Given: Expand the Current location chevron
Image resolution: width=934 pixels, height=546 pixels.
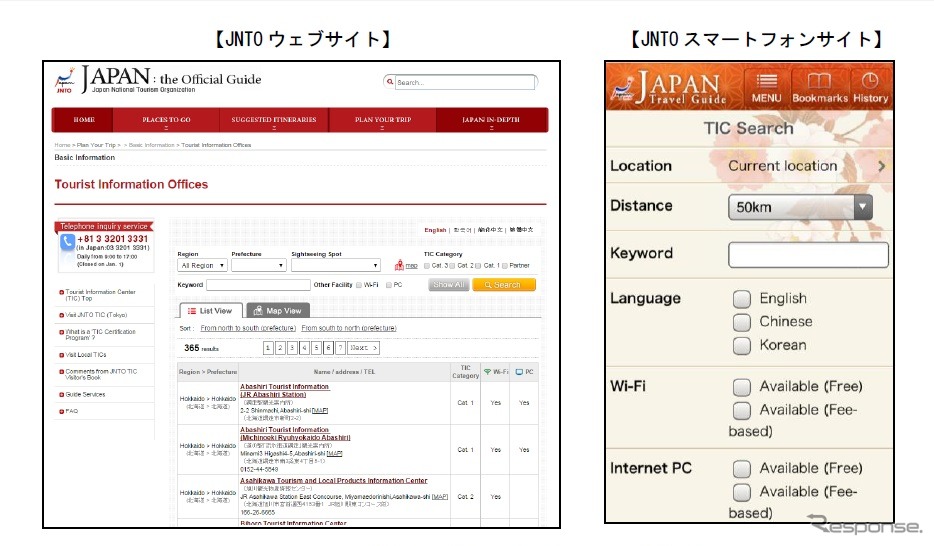Looking at the screenshot, I should point(882,166).
